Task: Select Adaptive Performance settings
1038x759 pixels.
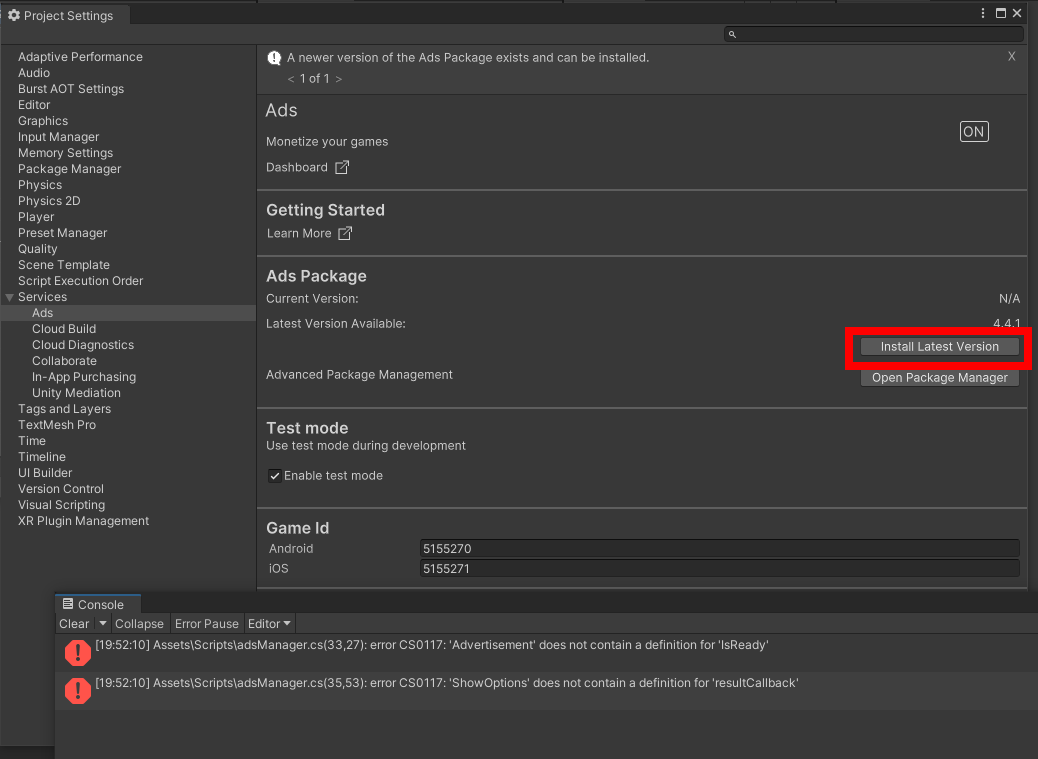Action: [80, 57]
